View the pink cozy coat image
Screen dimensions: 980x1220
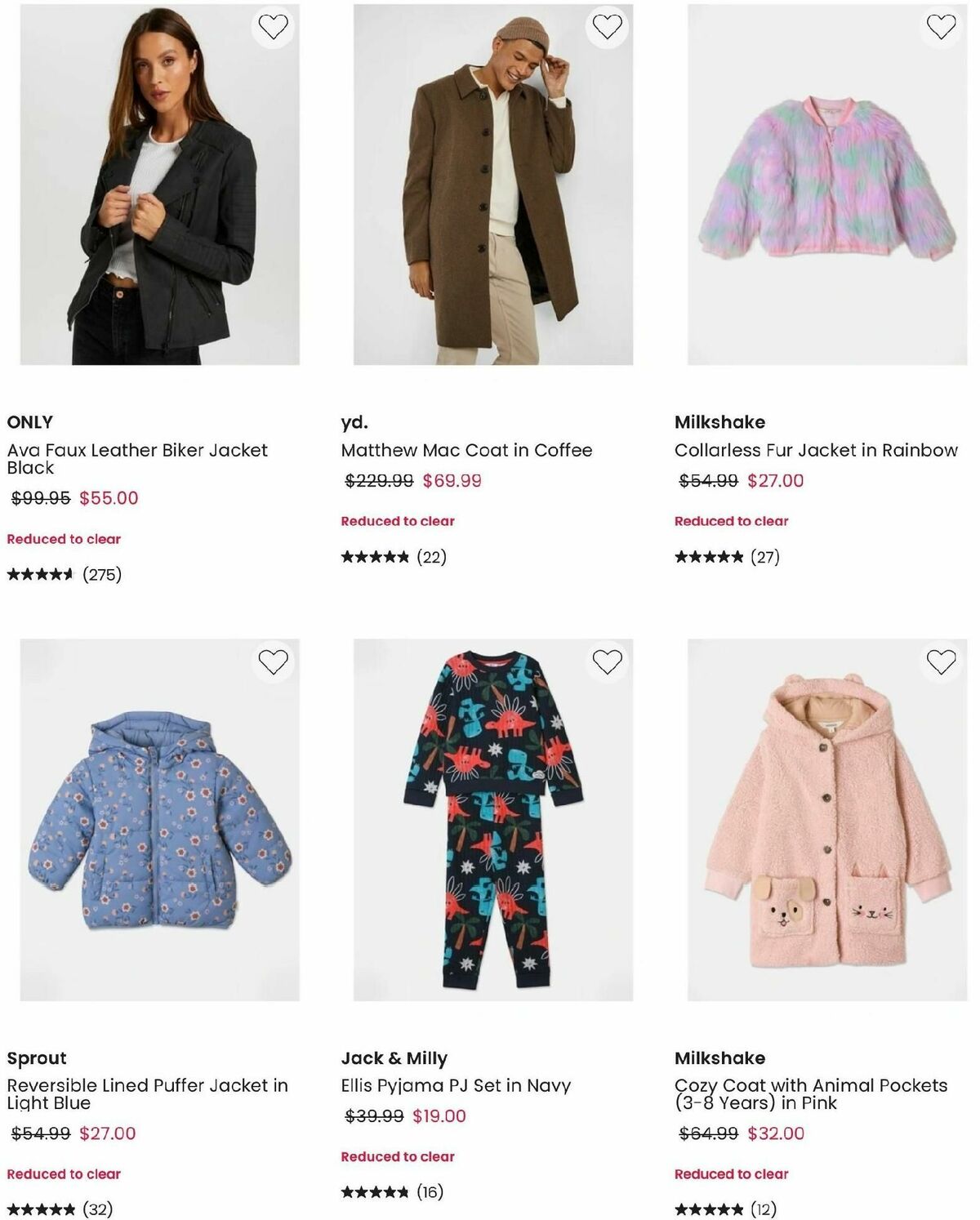pyautogui.click(x=827, y=820)
